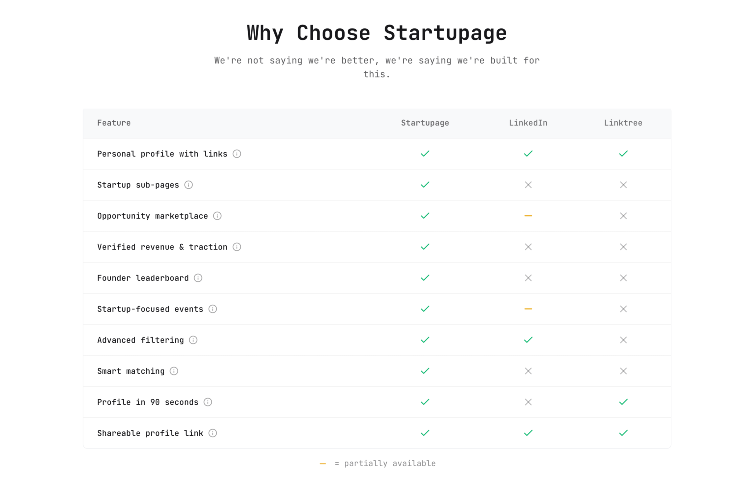This screenshot has width=741, height=500.
Task: Click LinkedIn partial dash for Startup-focused events
Action: pos(528,309)
